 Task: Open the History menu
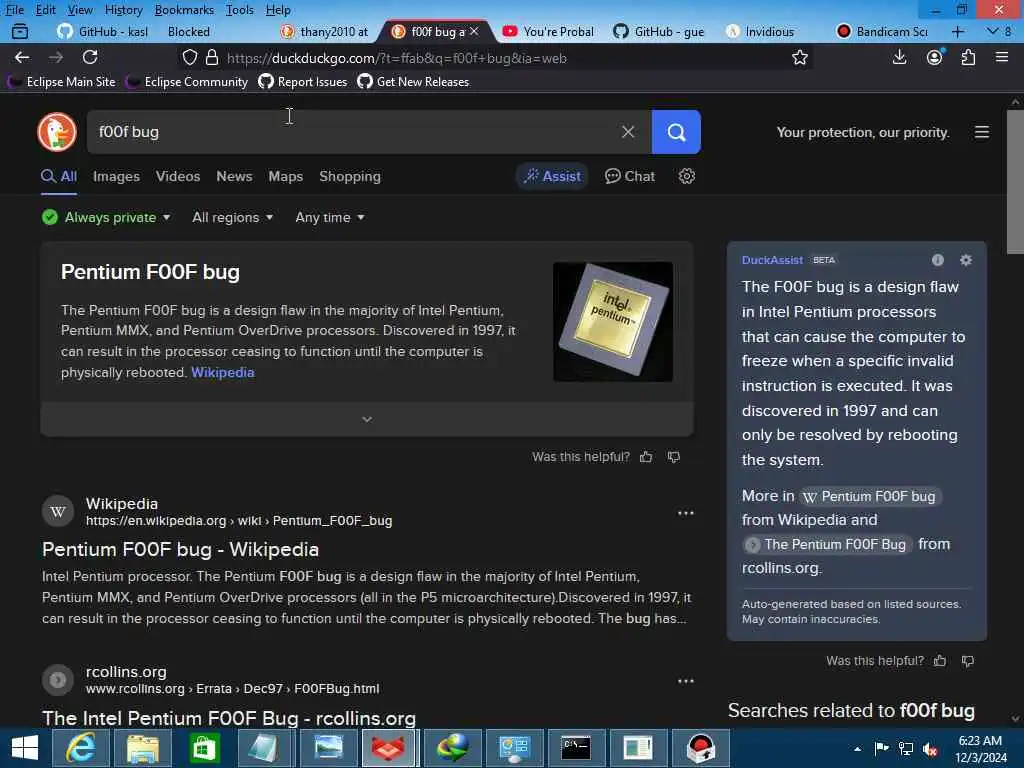point(123,10)
